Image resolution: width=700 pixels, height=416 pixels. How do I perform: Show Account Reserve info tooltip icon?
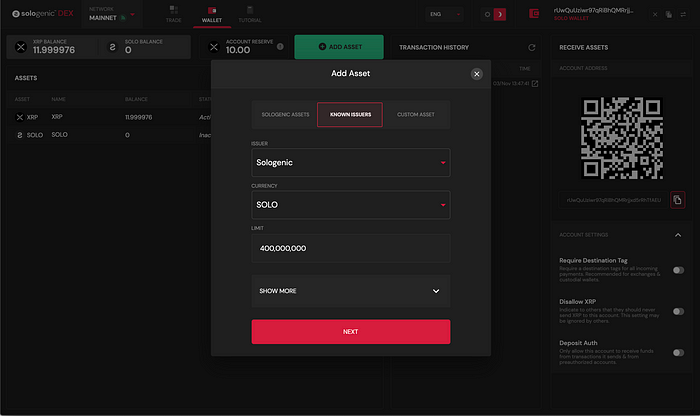280,46
